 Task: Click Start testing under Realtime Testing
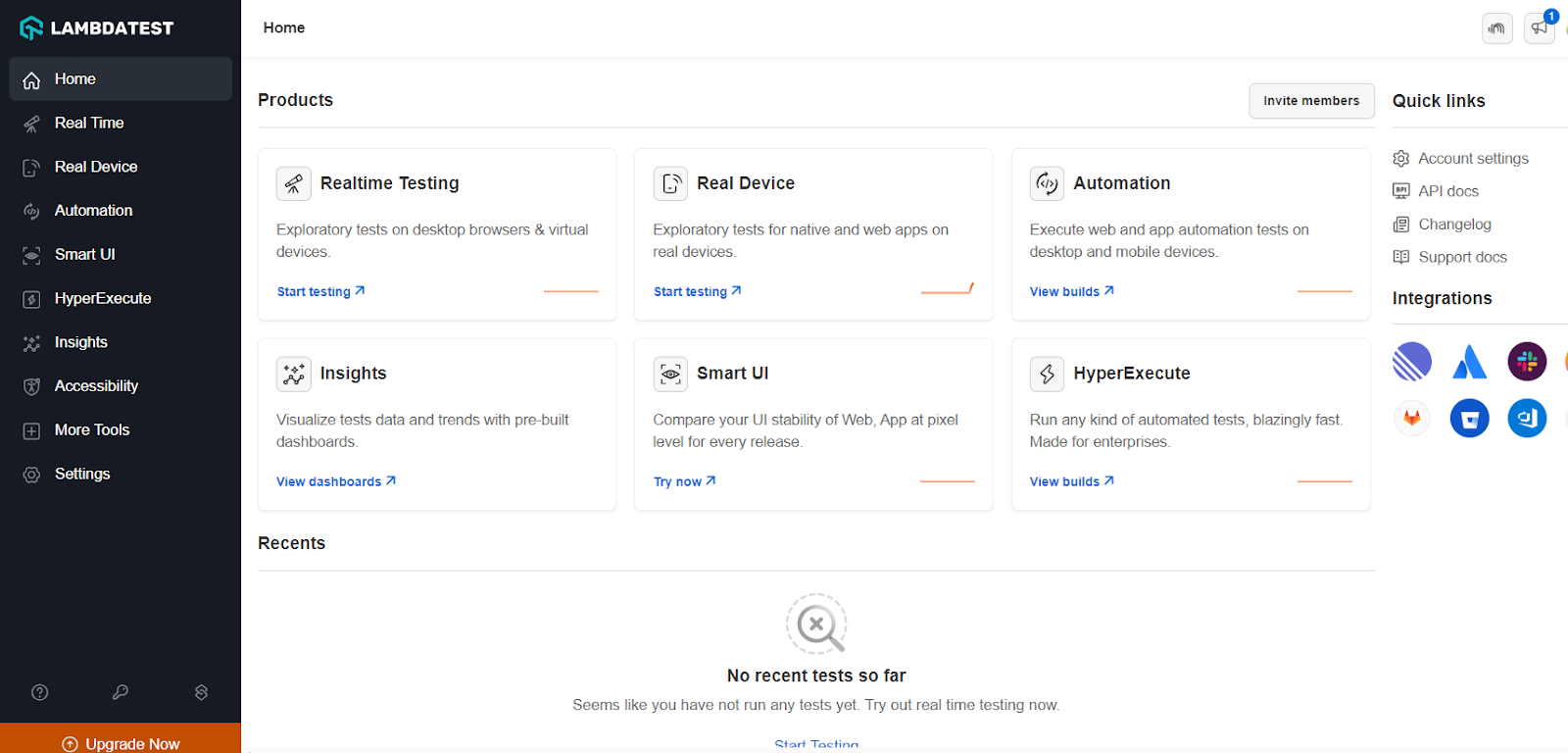(320, 291)
